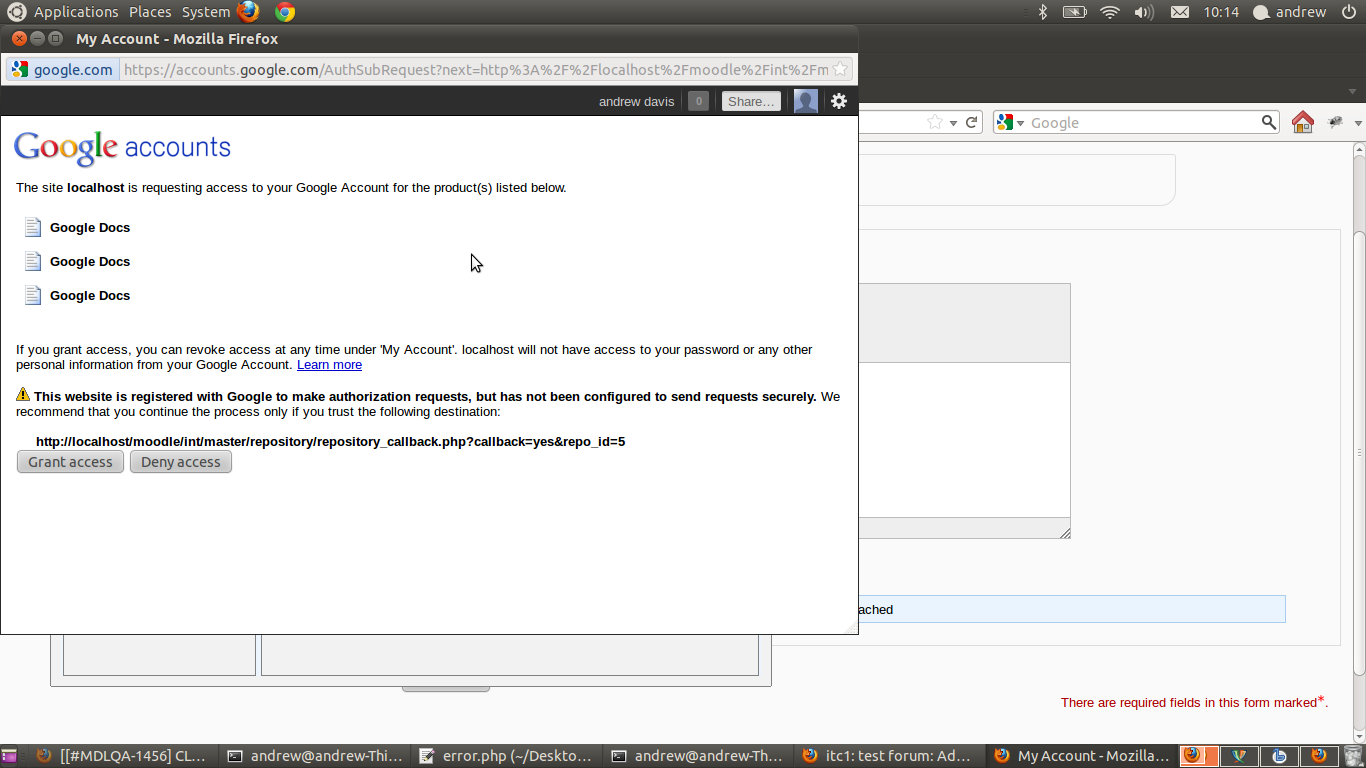The height and width of the screenshot is (768, 1366).
Task: Open the dropdown arrow next to the bug icon
Action: pyautogui.click(x=1358, y=123)
